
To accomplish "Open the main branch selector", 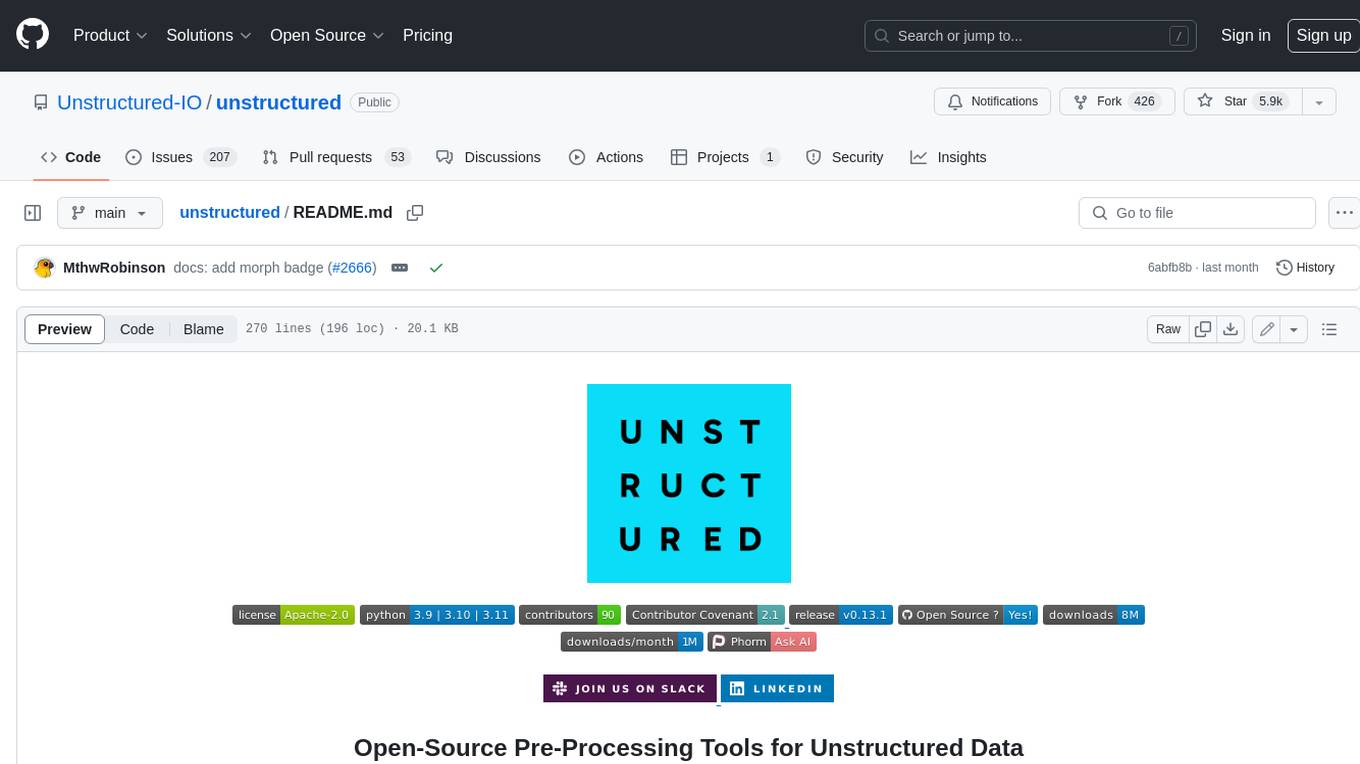I will pyautogui.click(x=110, y=213).
